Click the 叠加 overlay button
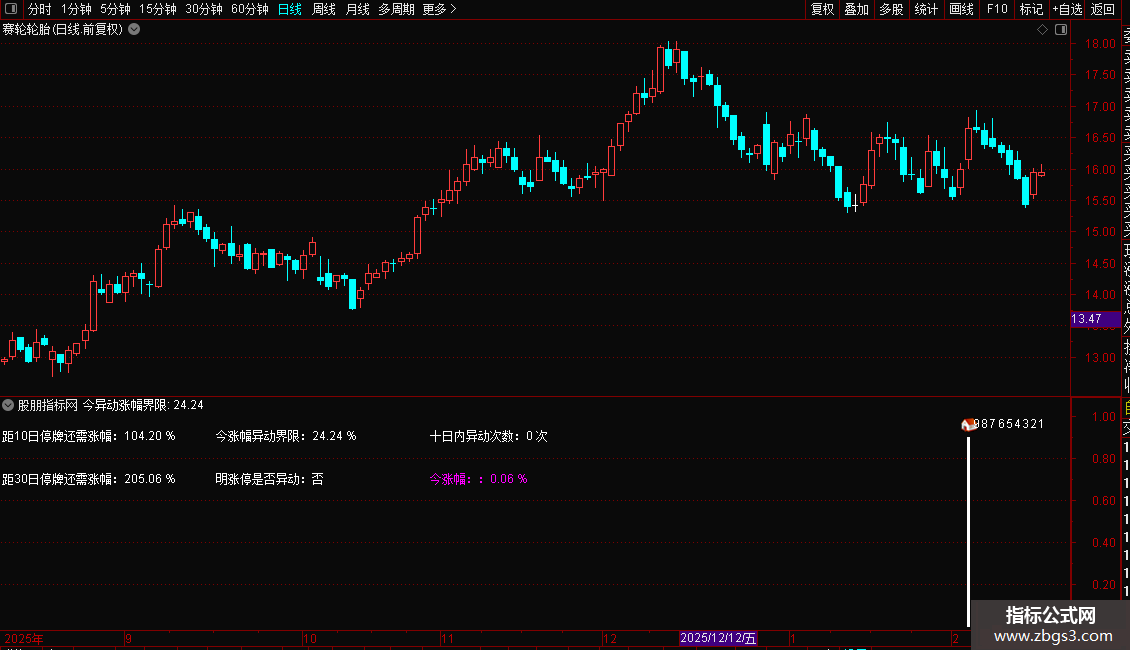 click(857, 9)
